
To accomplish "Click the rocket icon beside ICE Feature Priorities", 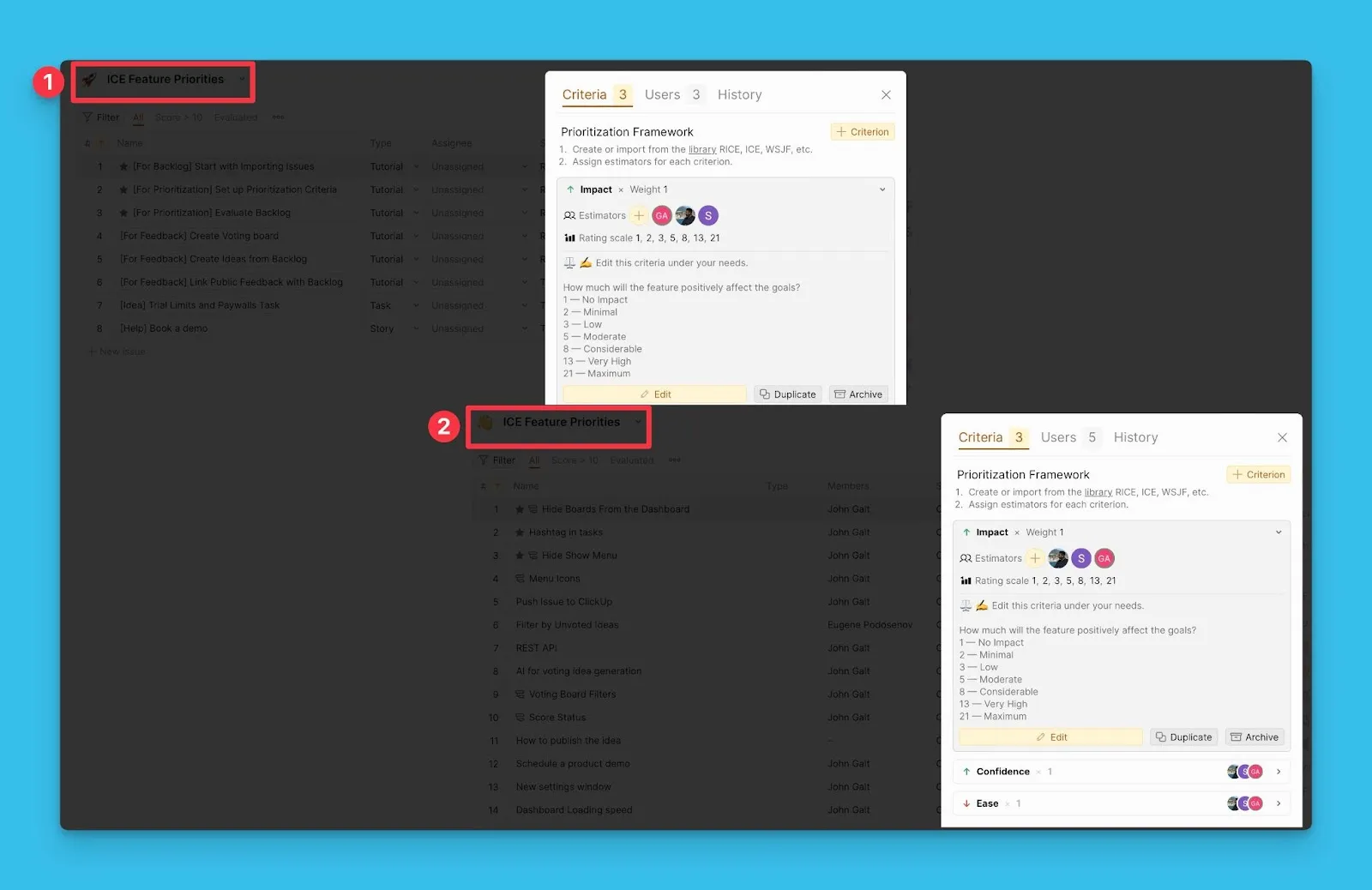I will tap(89, 80).
